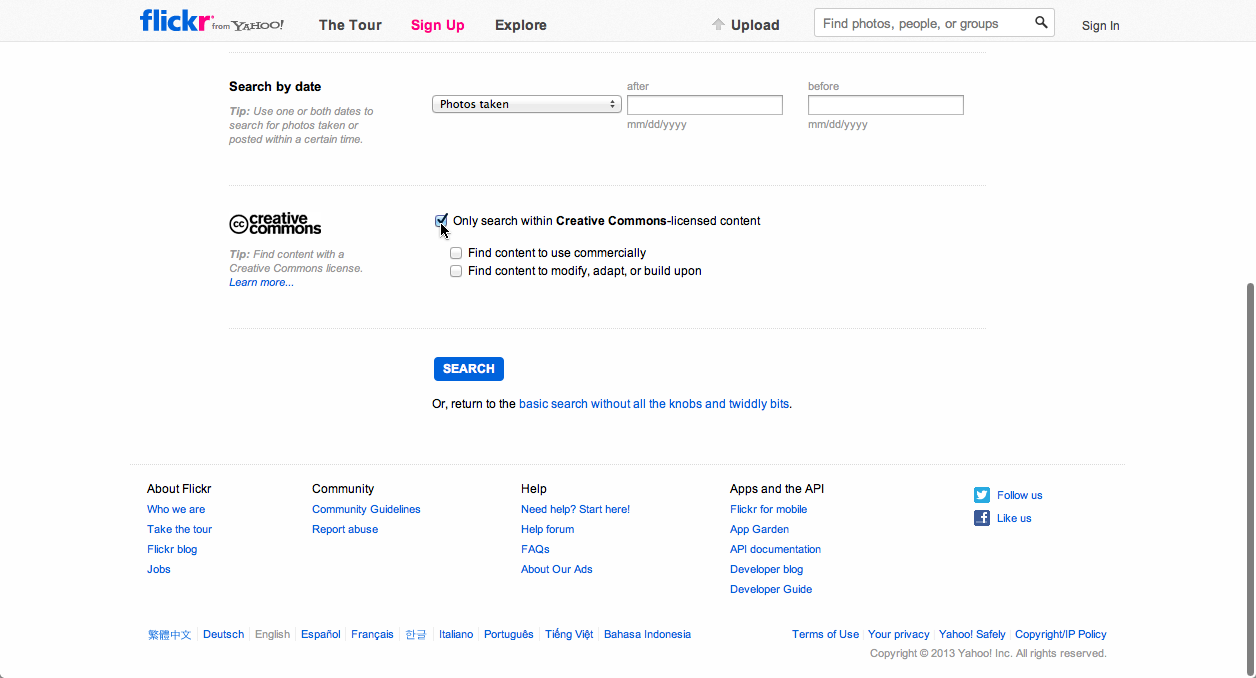Click the Sign Up link

point(437,25)
